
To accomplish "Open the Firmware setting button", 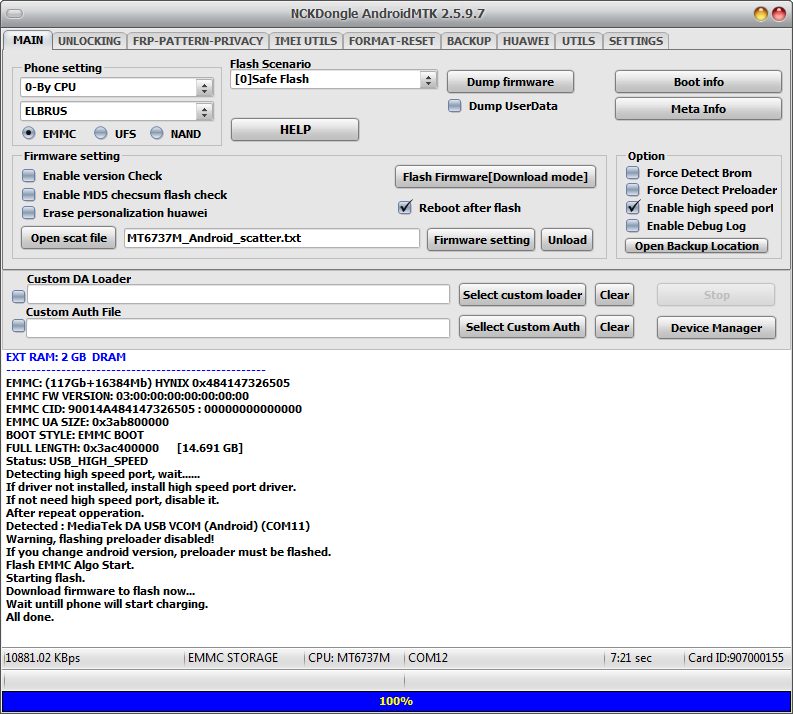I will [481, 240].
